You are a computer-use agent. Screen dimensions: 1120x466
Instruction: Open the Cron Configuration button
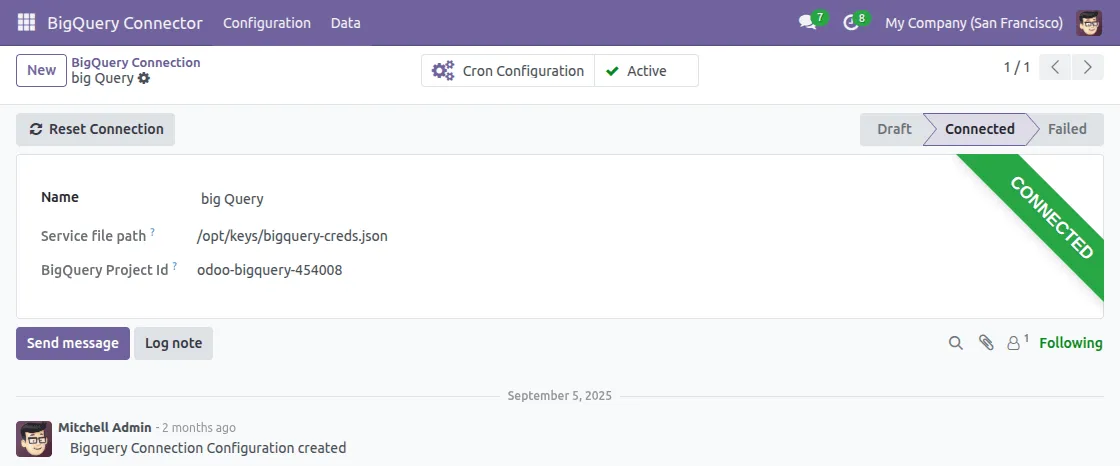[508, 71]
